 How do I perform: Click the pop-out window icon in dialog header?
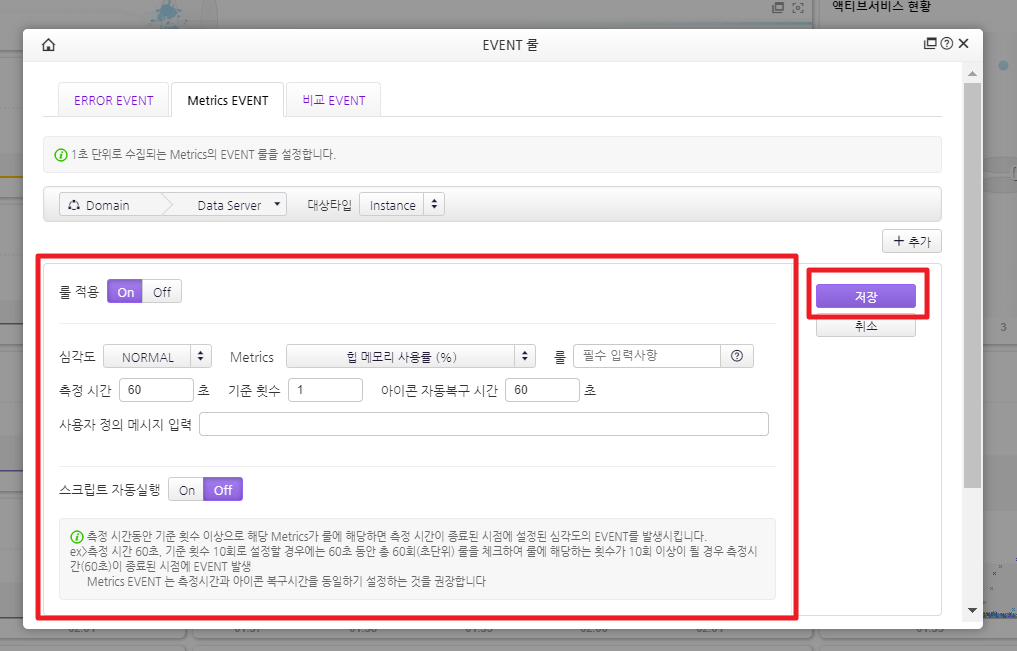pyautogui.click(x=930, y=44)
